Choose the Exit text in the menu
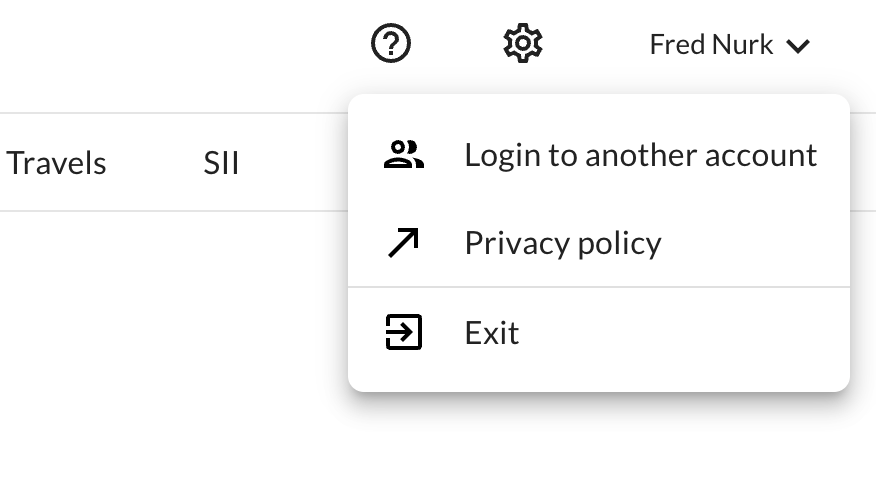The height and width of the screenshot is (486, 876). pyautogui.click(x=492, y=333)
